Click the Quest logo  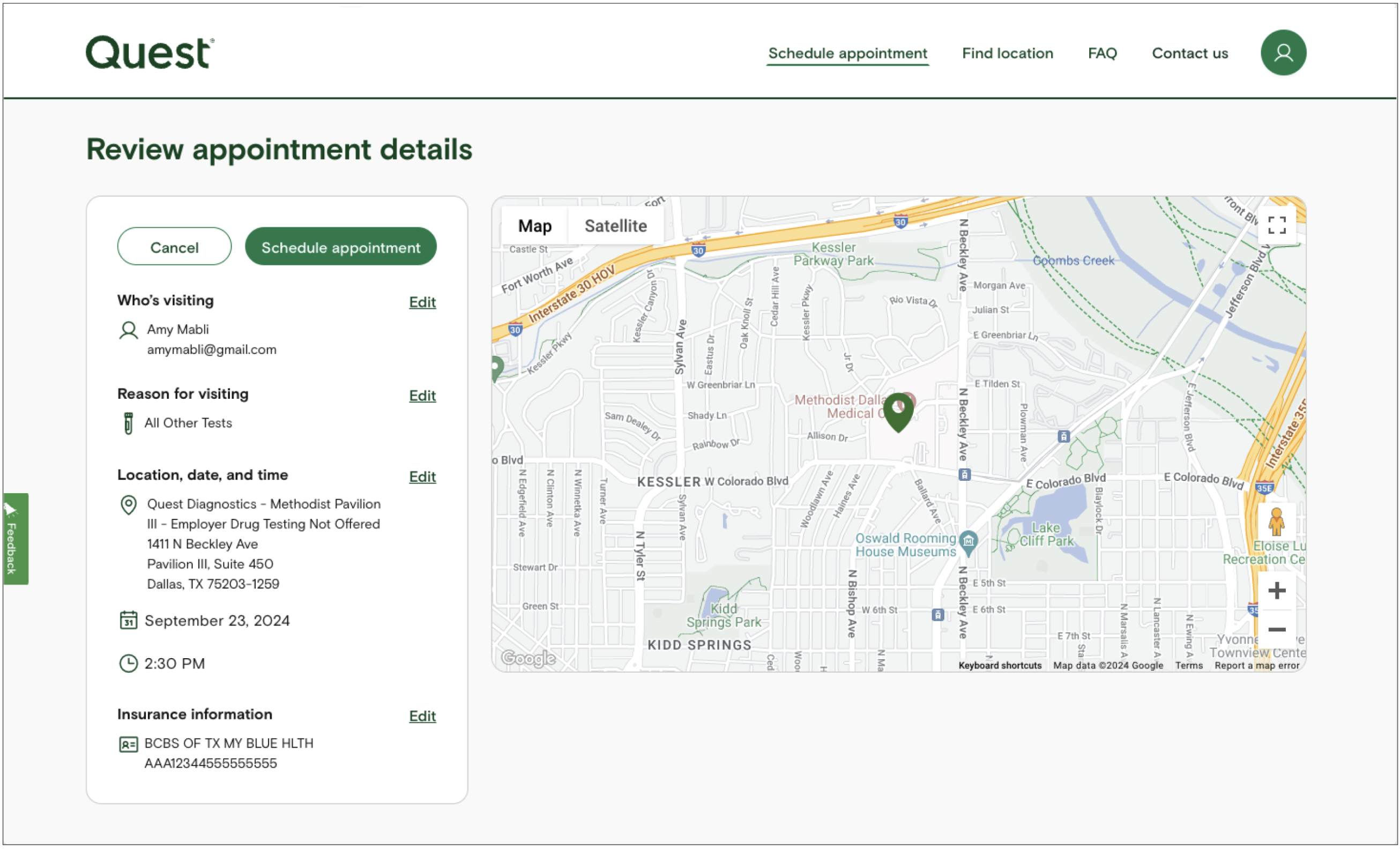coord(150,53)
